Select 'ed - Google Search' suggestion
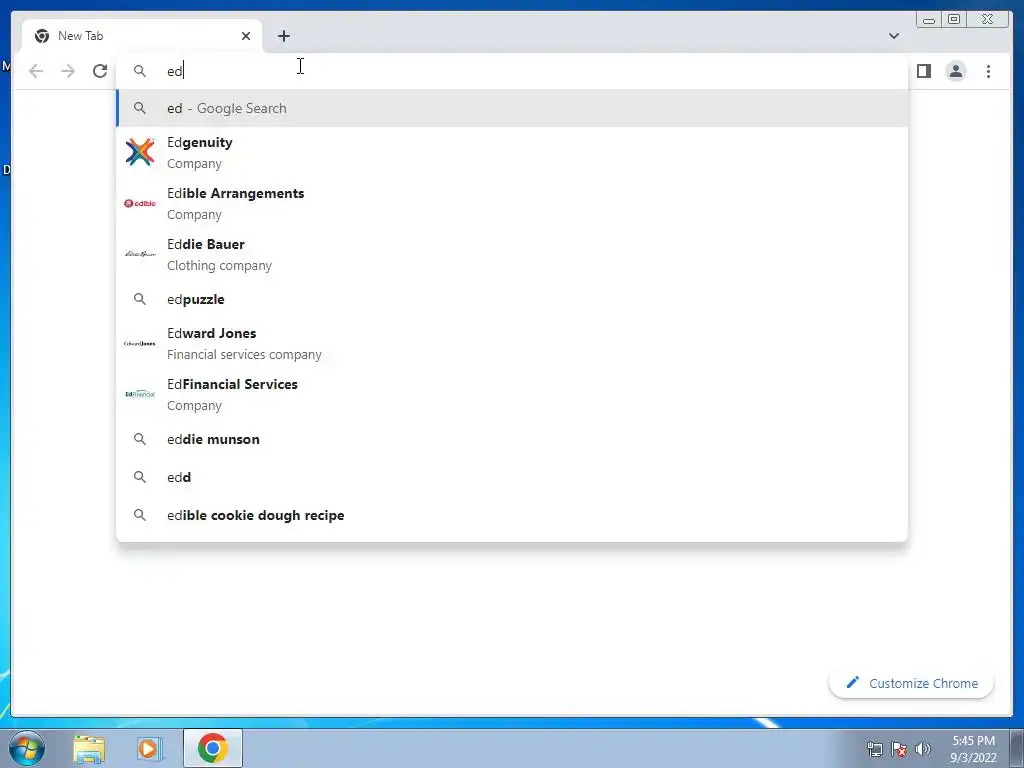 pyautogui.click(x=512, y=108)
